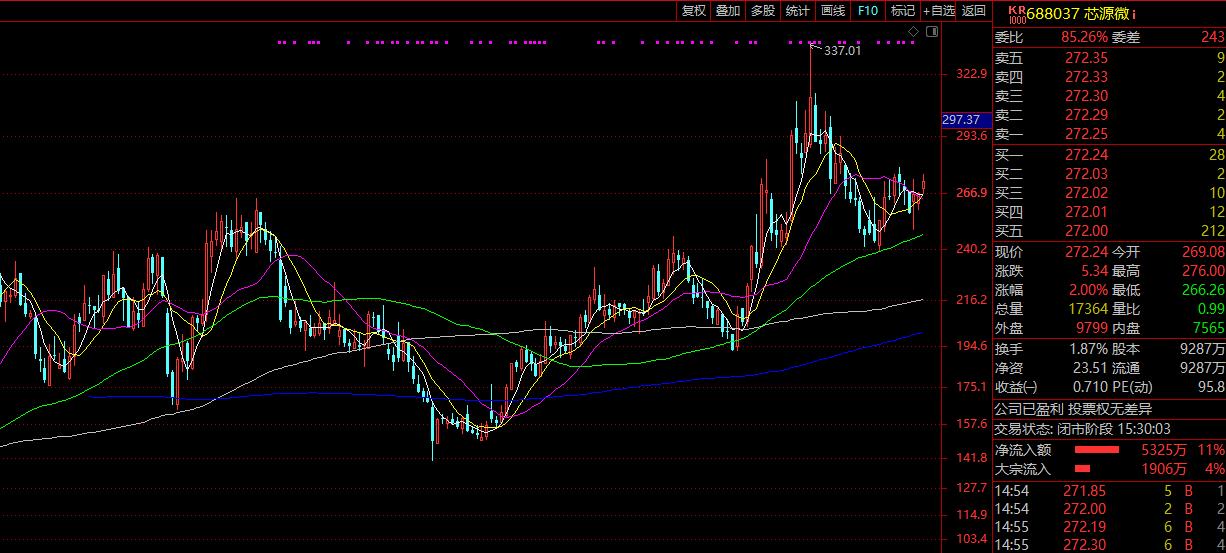Click the 交易状态 闭市阶段 status line
1226x553 pixels.
coord(1083,427)
